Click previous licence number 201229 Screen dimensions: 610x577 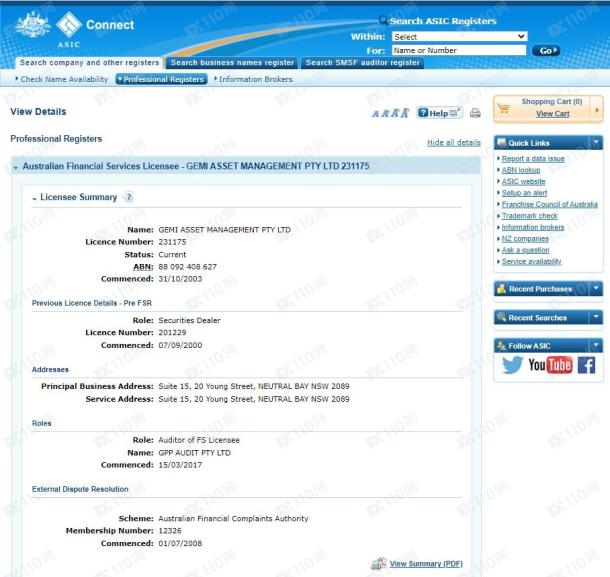[x=172, y=333]
